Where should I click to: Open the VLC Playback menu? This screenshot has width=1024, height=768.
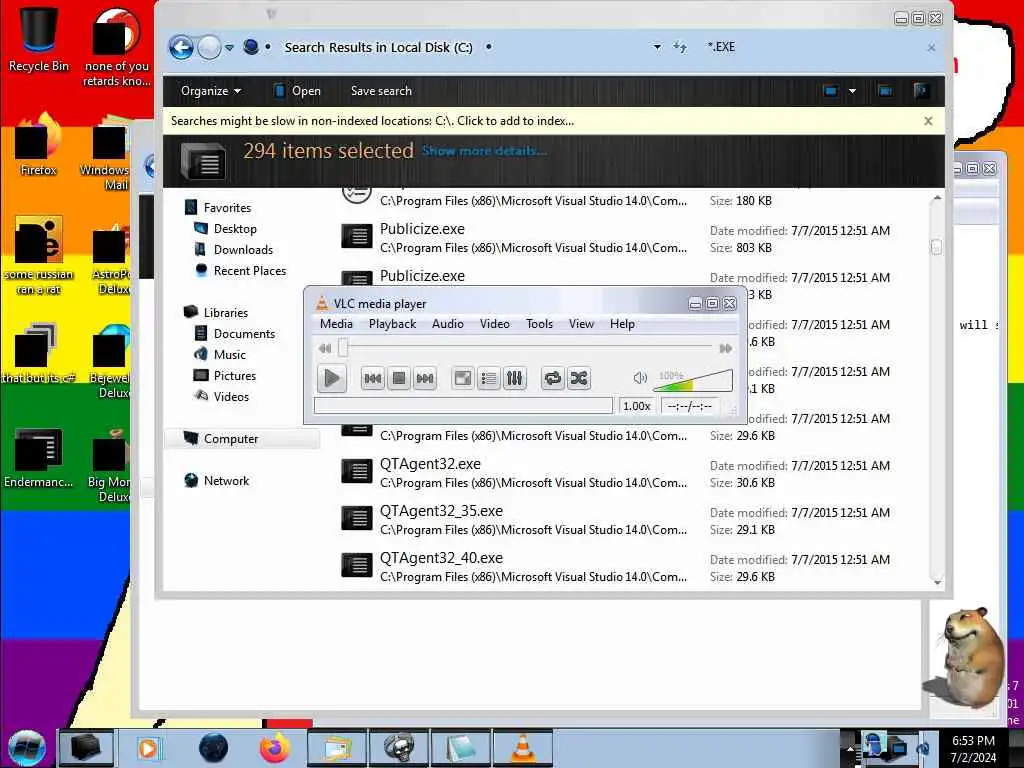click(392, 324)
